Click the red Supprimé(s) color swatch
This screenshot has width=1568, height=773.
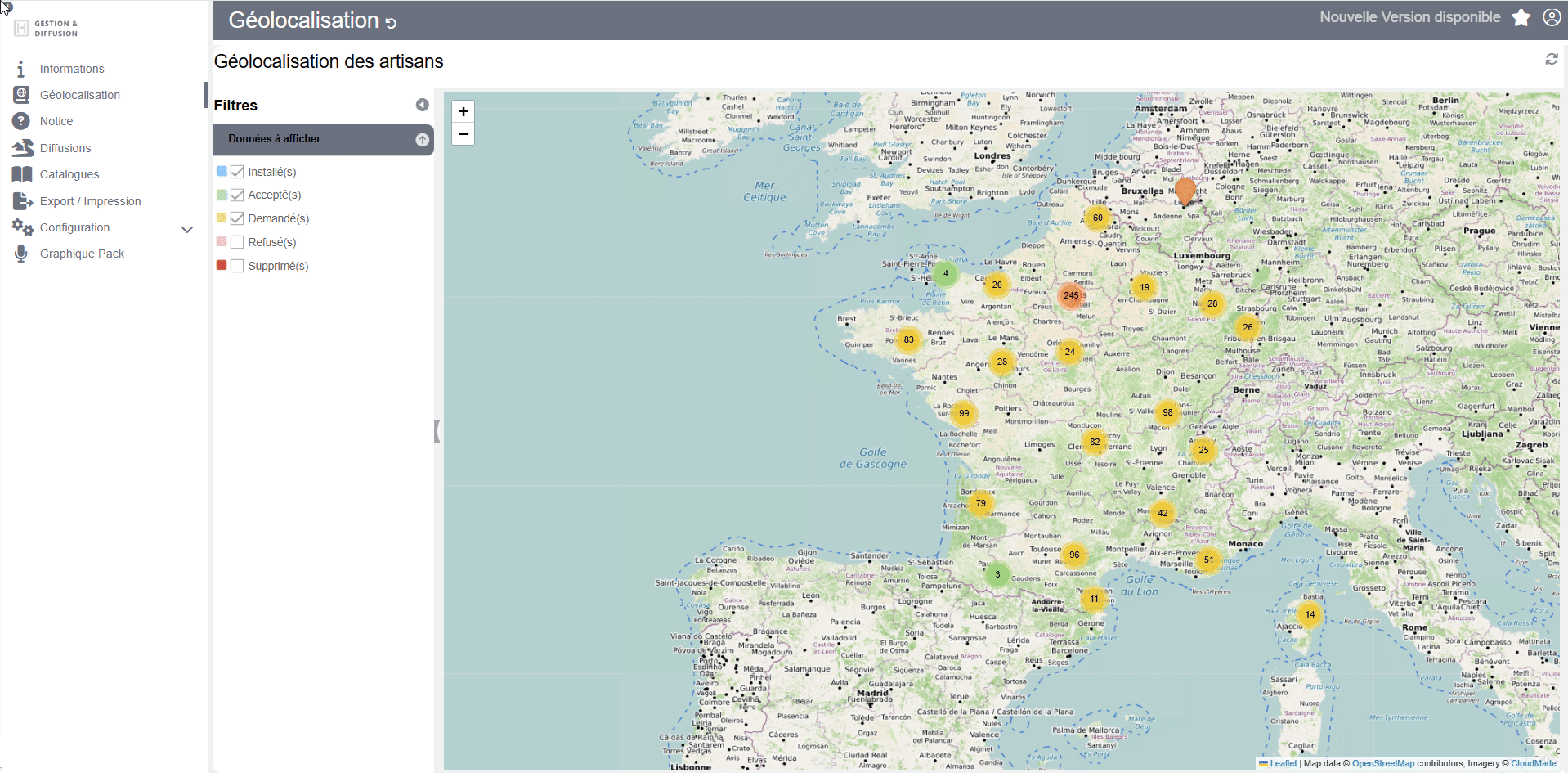(222, 265)
